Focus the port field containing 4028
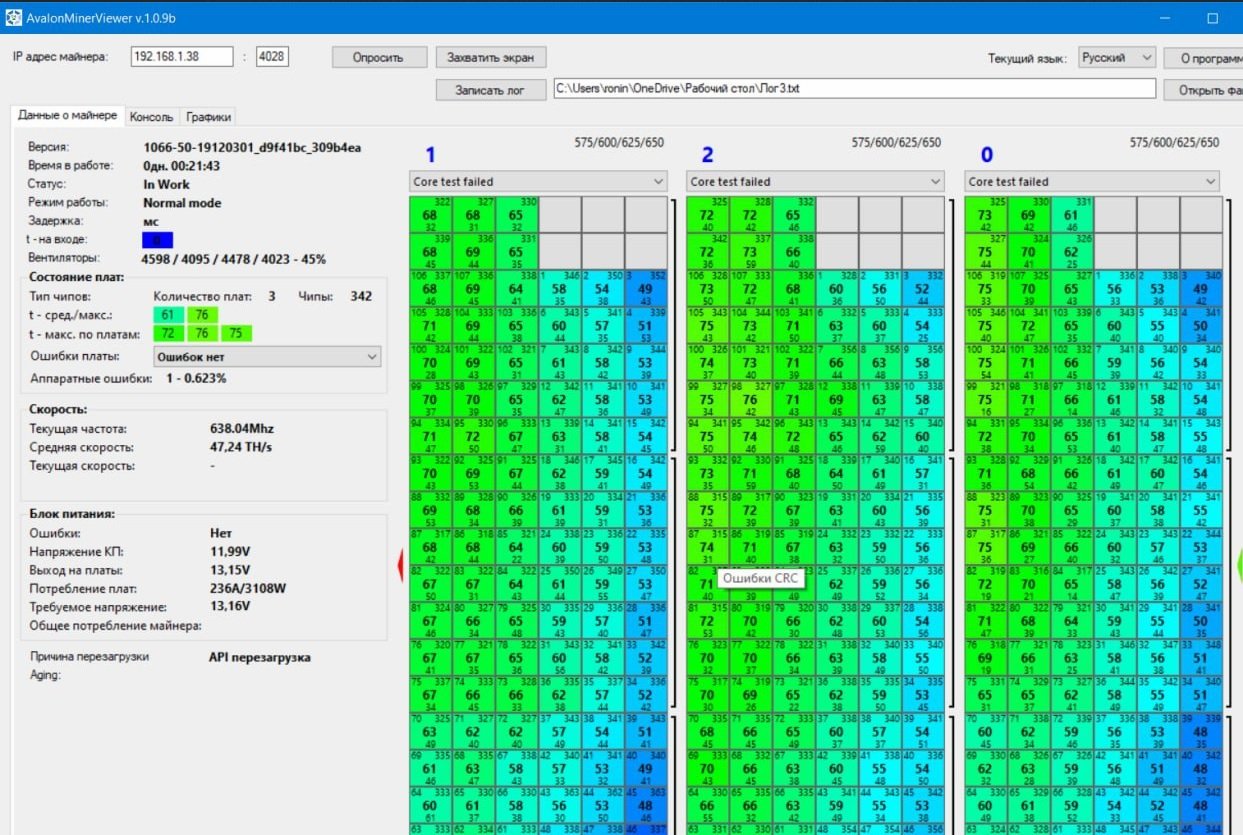 coord(272,57)
